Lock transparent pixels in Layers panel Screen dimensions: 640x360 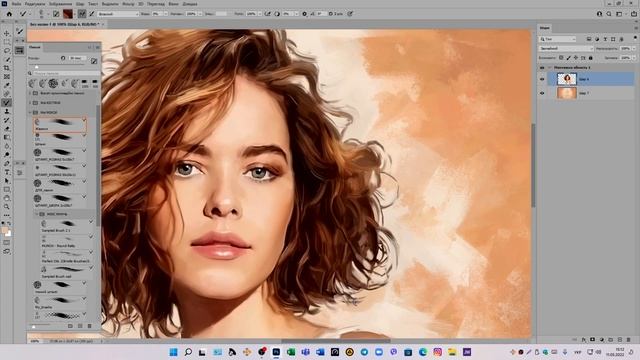tap(561, 58)
